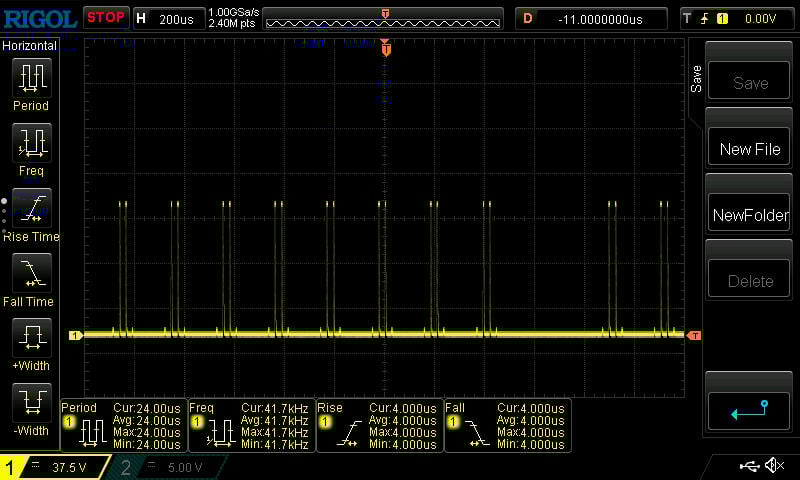Select the Fall Time measurement icon
The height and width of the screenshot is (480, 800).
pos(32,273)
